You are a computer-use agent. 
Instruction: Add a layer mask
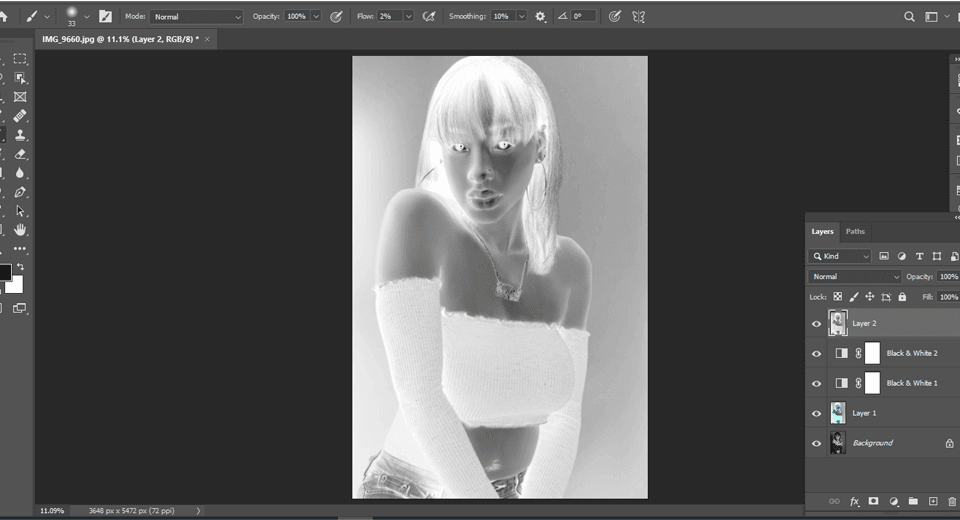pos(874,501)
